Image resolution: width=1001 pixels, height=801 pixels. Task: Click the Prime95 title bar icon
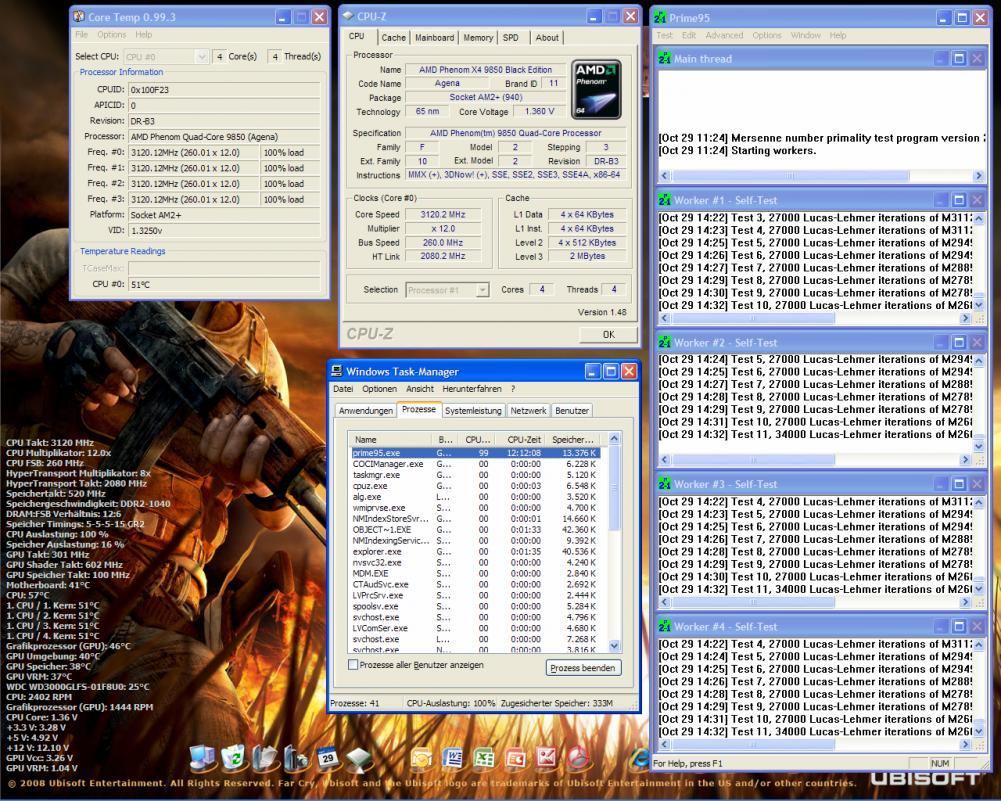pos(660,18)
